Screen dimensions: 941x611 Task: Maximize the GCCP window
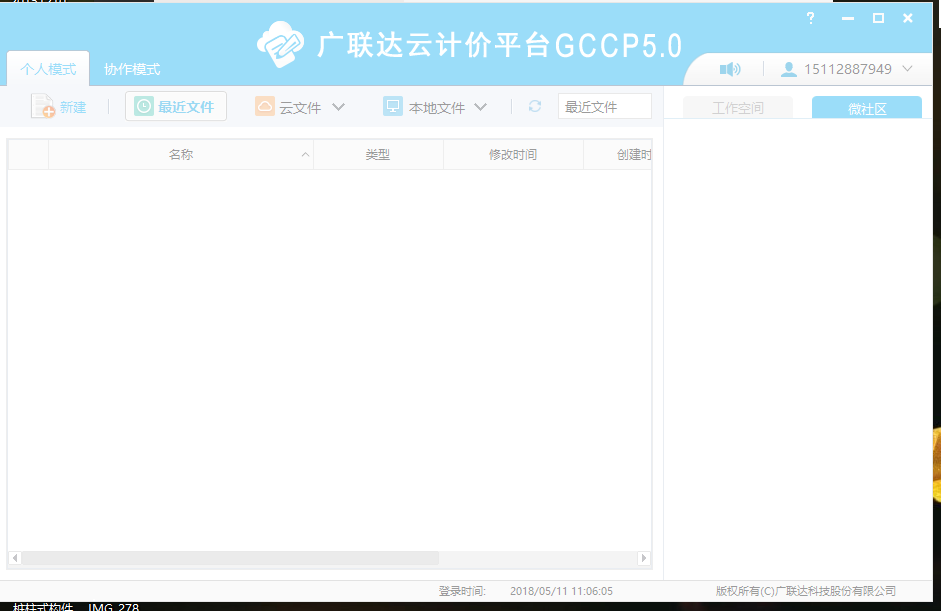click(878, 18)
